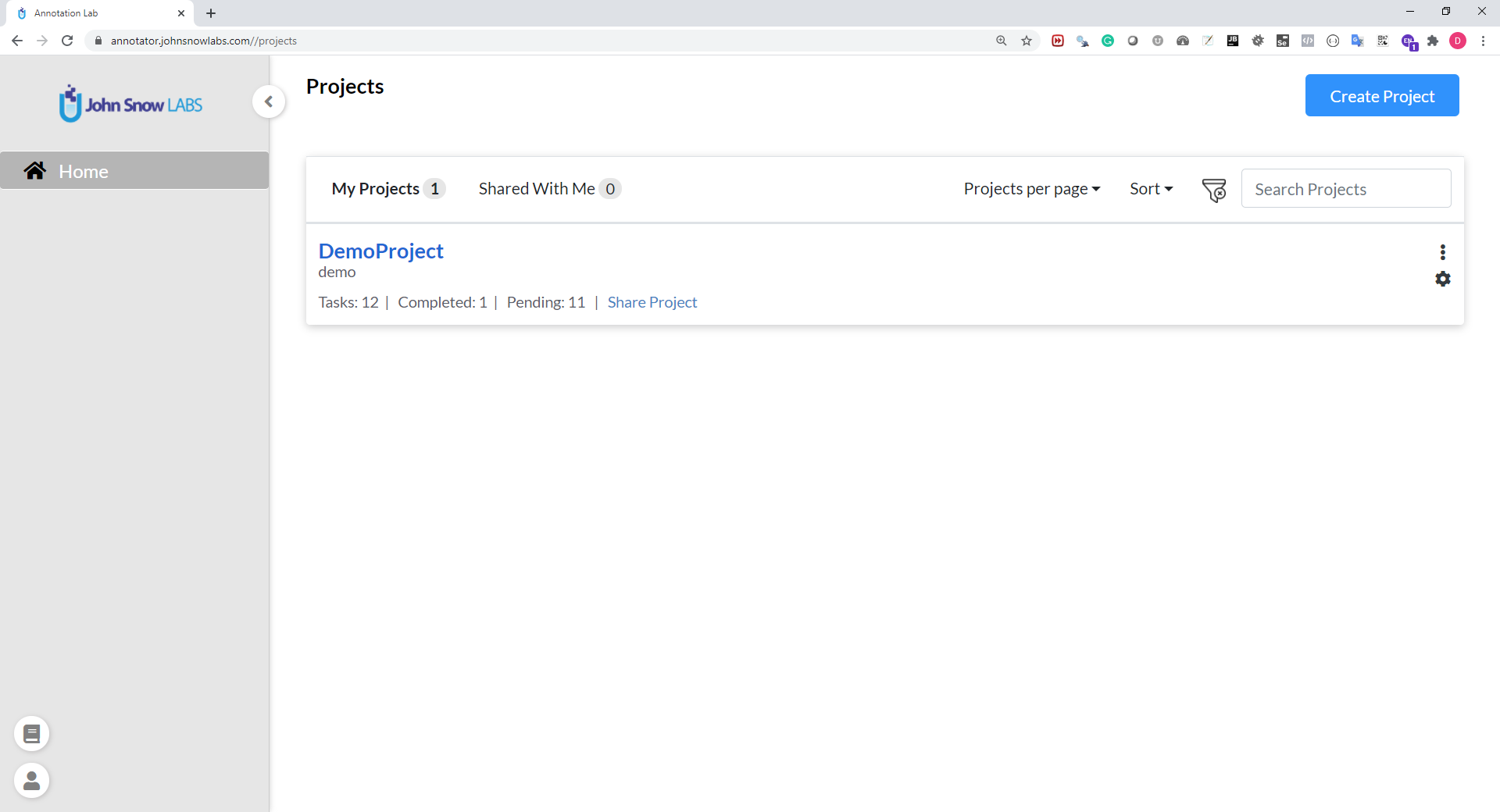Click the Shared With Me count badge 0
This screenshot has height=812, width=1500.
coord(610,189)
